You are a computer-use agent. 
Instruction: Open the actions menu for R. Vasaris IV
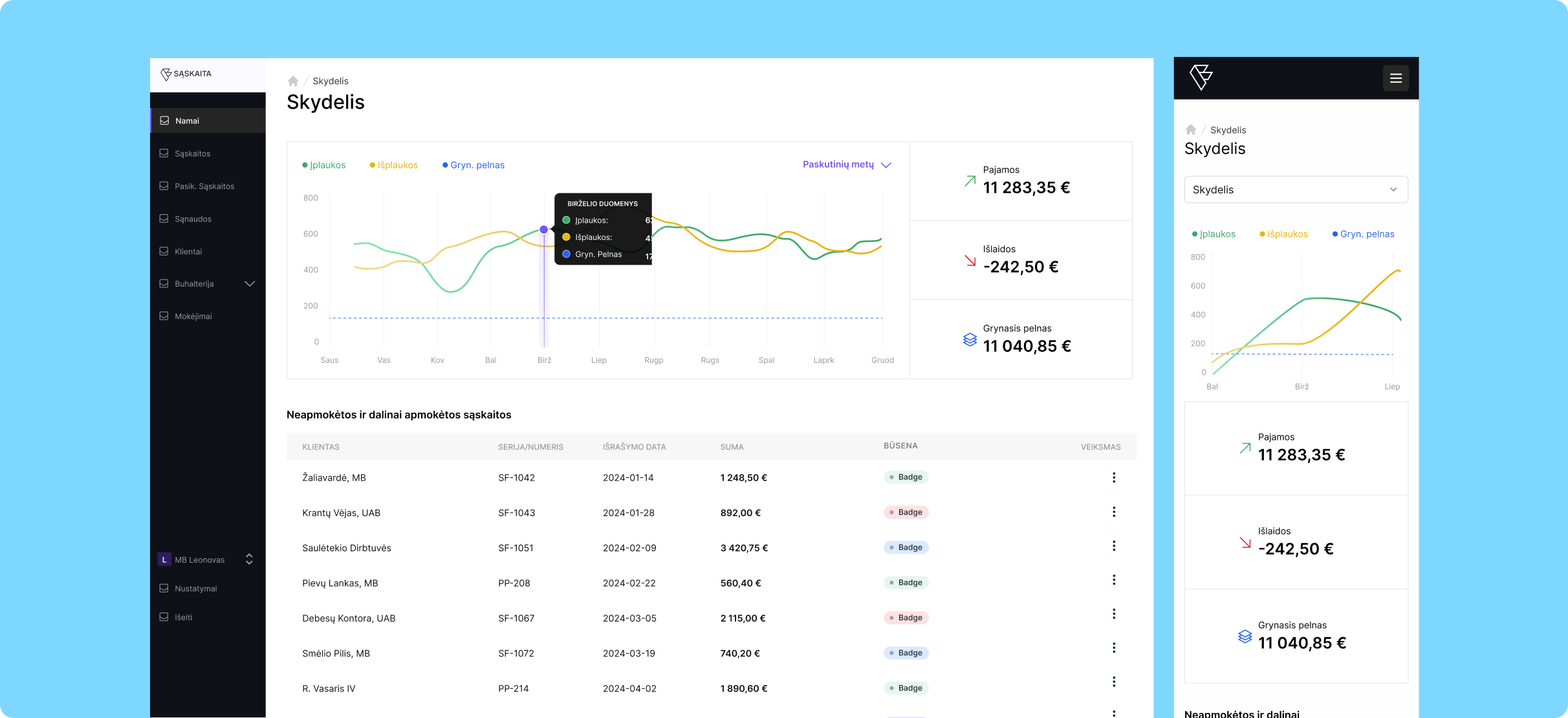tap(1114, 682)
